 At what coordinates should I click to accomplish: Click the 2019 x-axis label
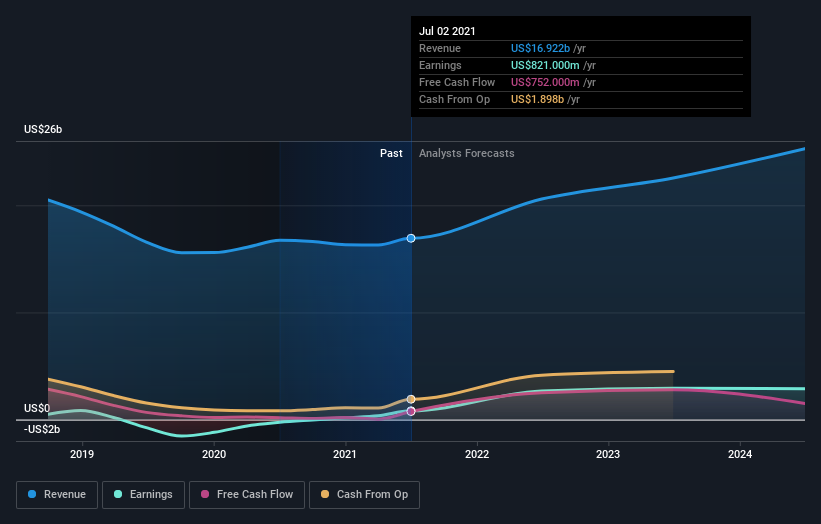[82, 454]
